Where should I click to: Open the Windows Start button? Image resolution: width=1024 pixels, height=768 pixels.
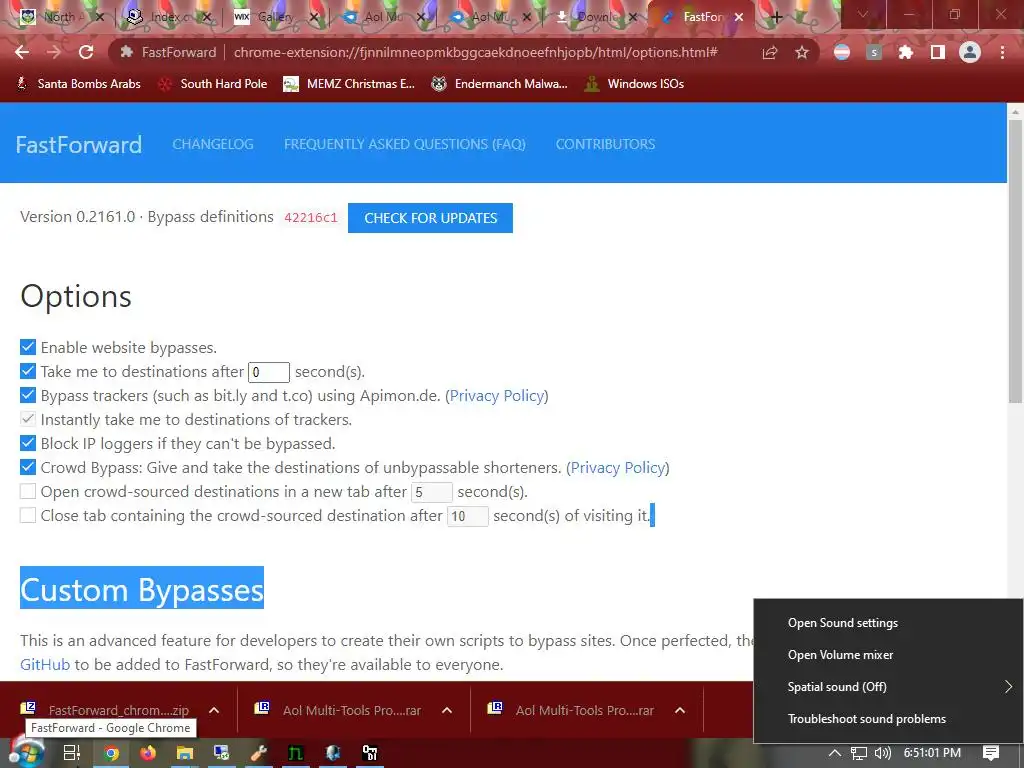pyautogui.click(x=25, y=753)
